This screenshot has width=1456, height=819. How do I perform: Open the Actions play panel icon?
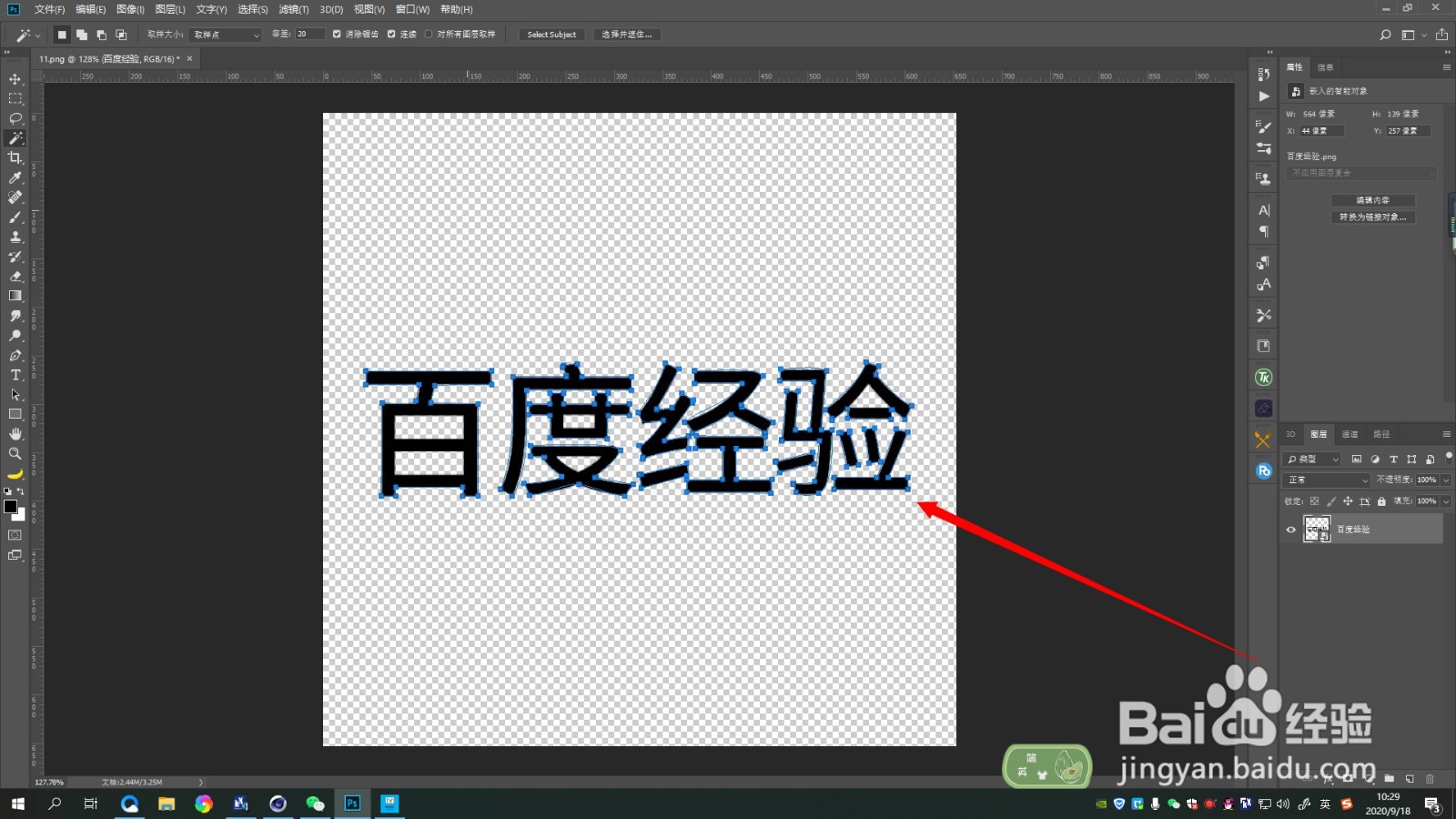click(1263, 96)
